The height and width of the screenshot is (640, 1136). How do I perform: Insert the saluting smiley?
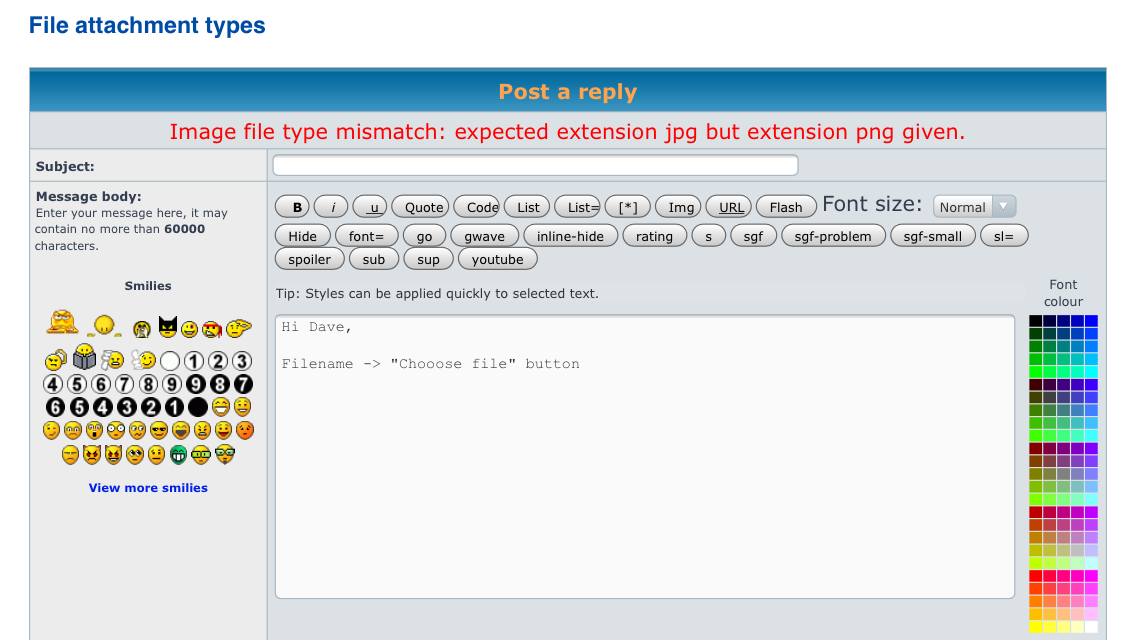[238, 327]
